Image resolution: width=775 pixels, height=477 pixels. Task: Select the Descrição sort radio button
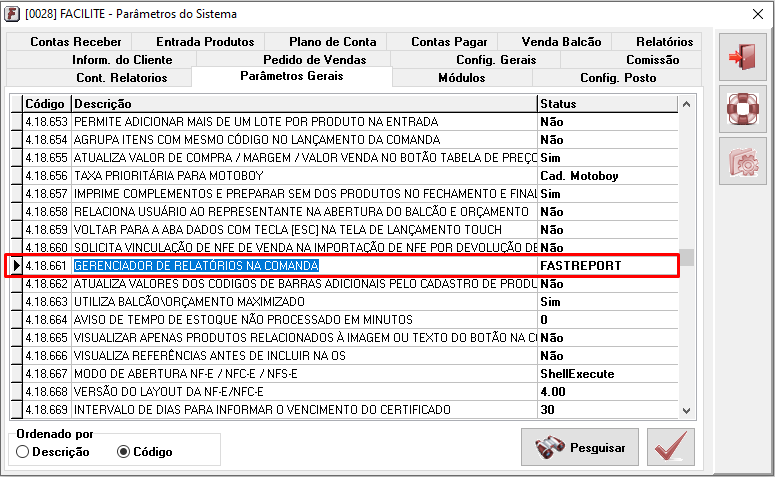23,452
